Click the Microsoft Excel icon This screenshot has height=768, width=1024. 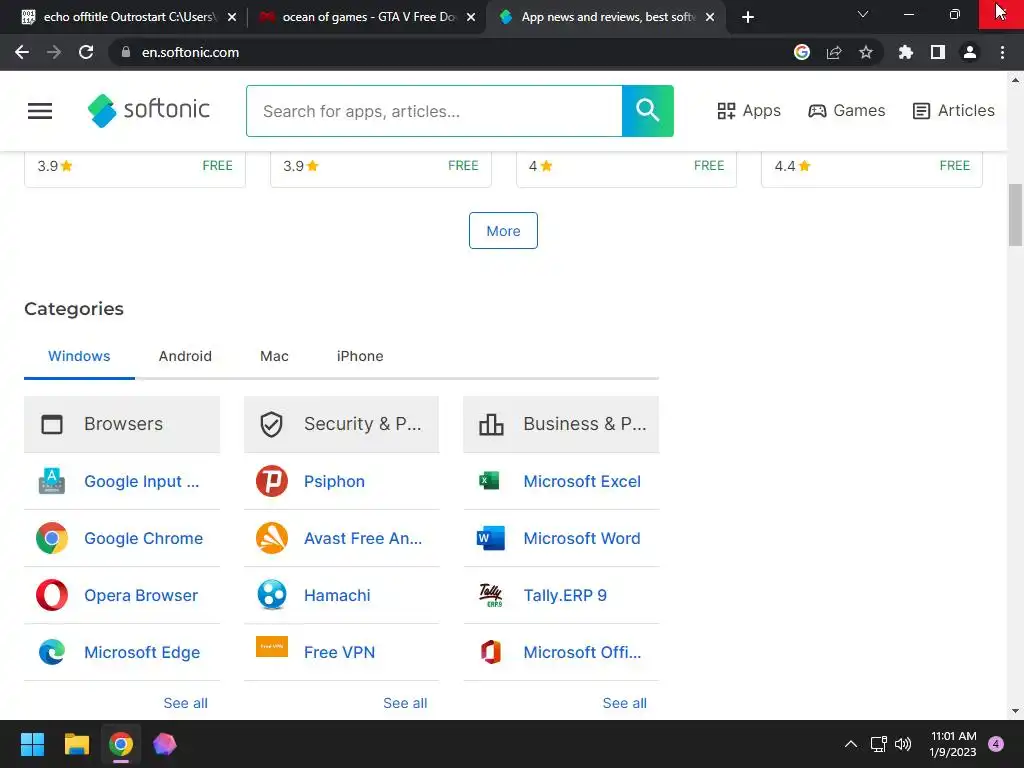(x=489, y=481)
